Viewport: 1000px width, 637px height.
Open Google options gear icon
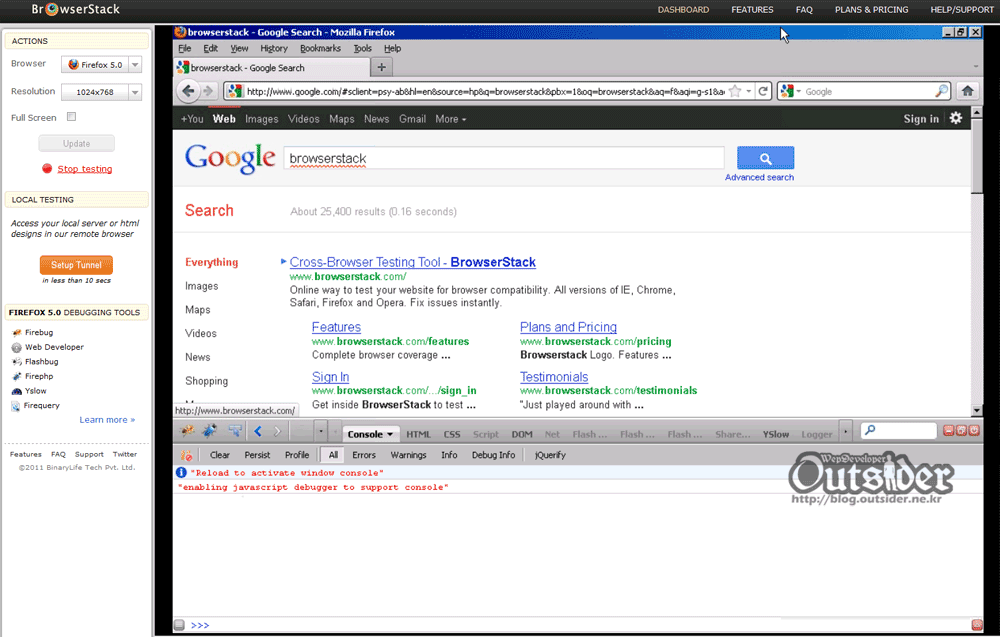click(955, 118)
